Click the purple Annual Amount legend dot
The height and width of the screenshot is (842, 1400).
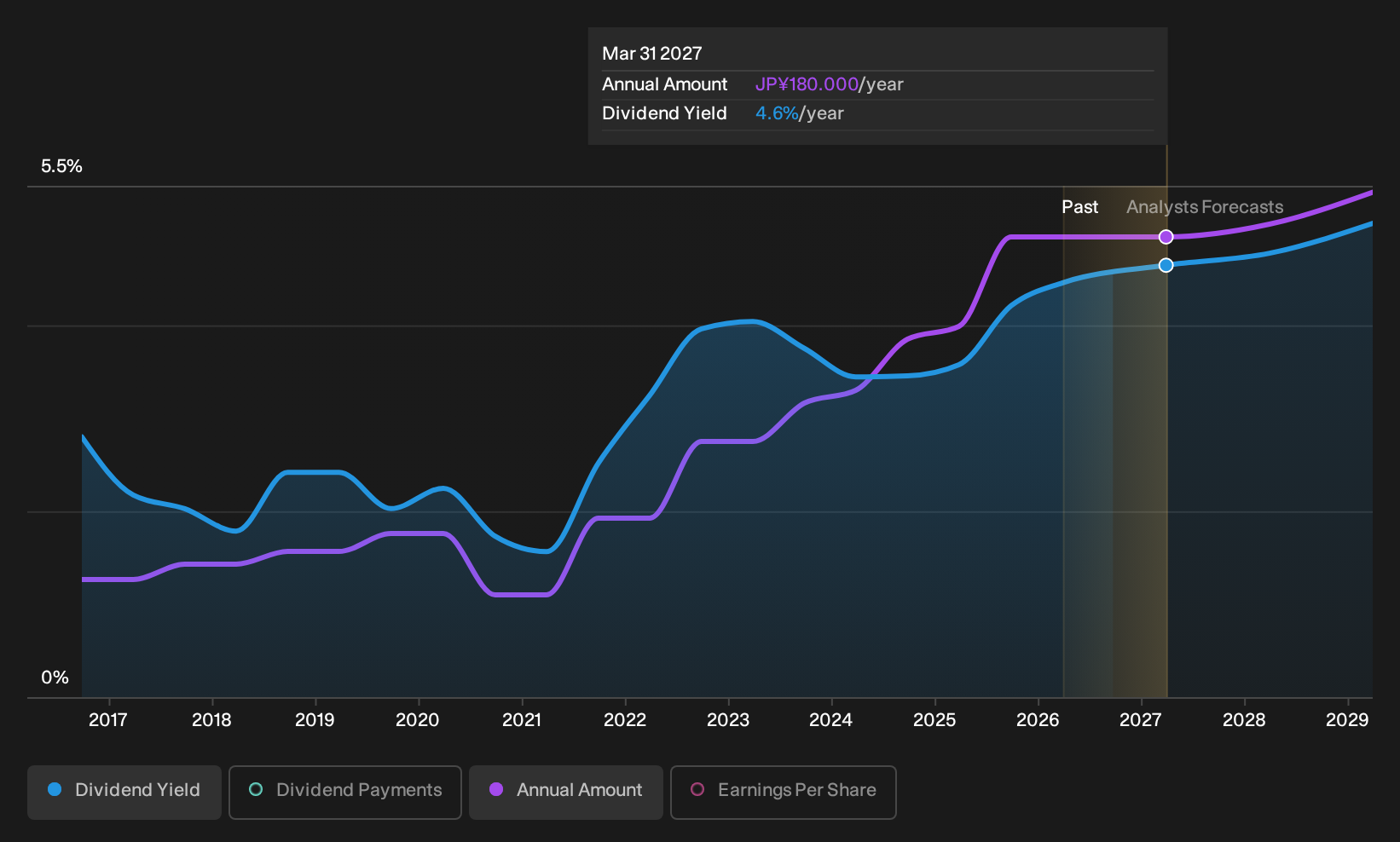[x=496, y=790]
